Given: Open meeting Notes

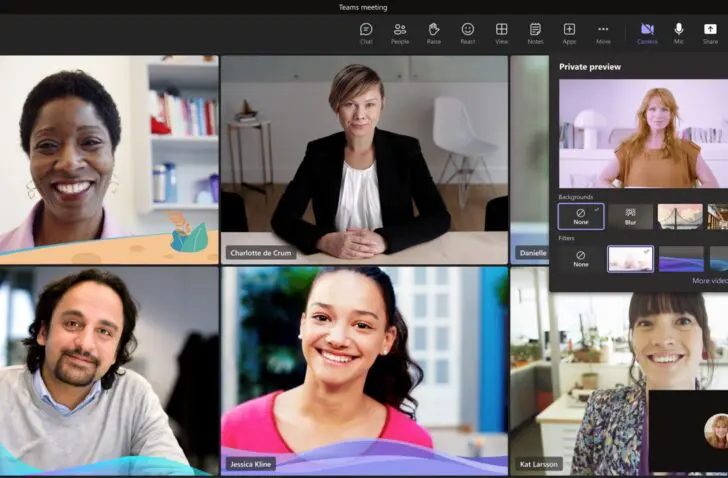Looking at the screenshot, I should pyautogui.click(x=535, y=33).
